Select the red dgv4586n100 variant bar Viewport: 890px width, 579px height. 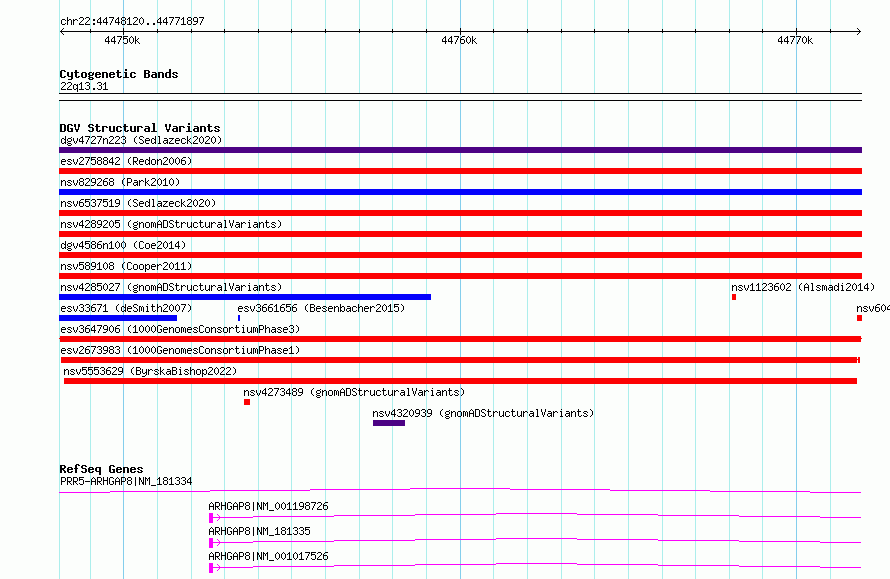click(x=460, y=255)
